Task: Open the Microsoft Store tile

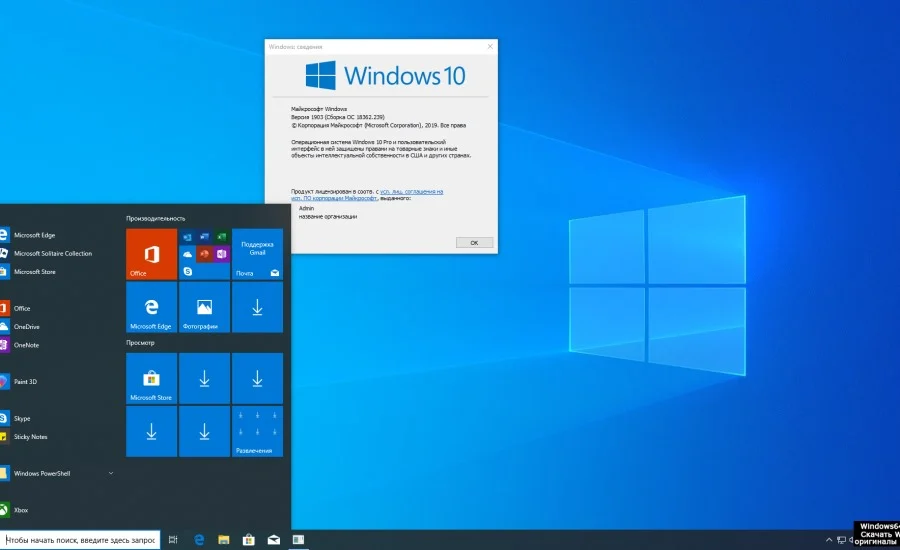Action: tap(152, 378)
